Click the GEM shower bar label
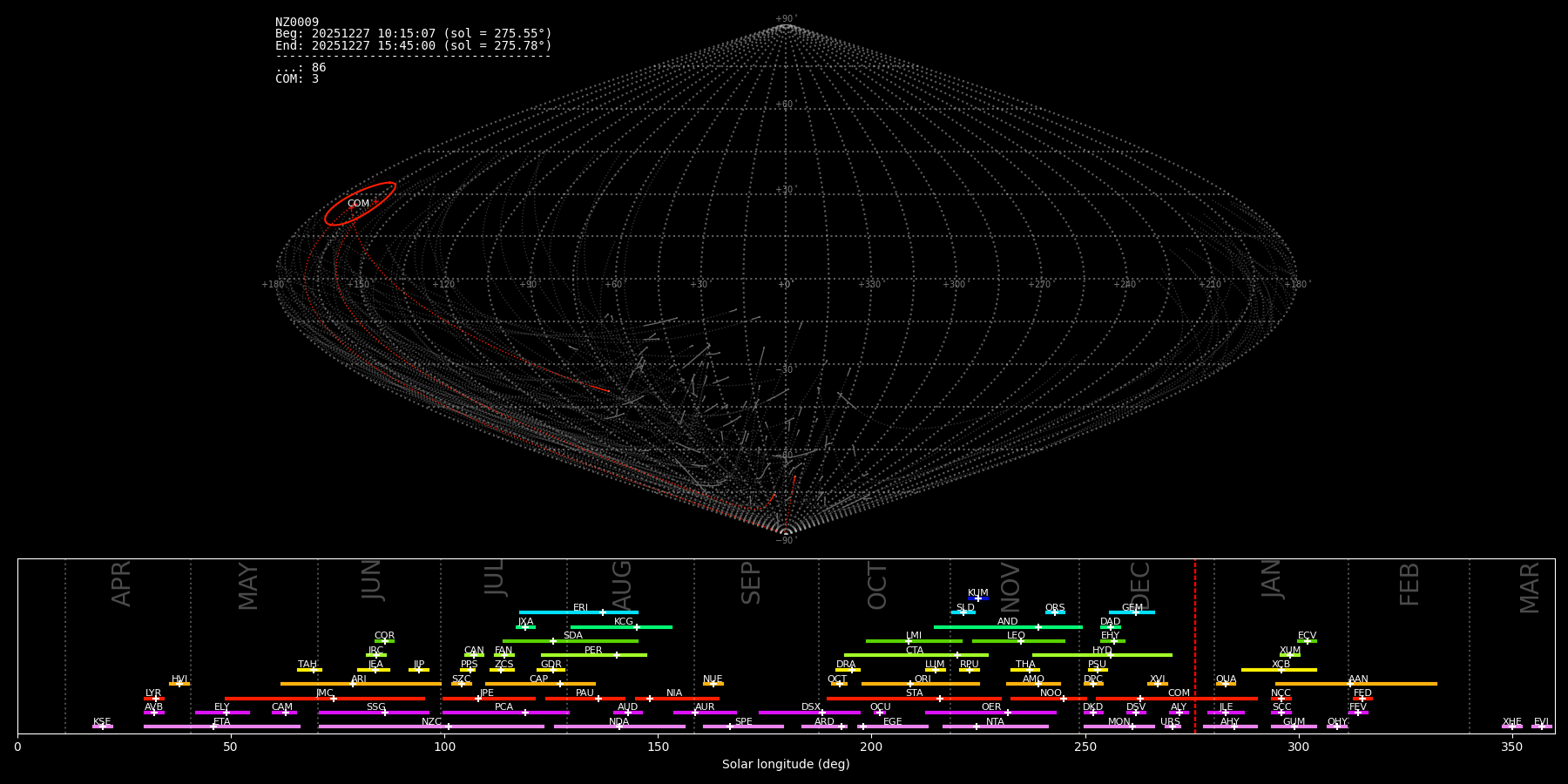This screenshot has width=1568, height=784. tap(1132, 608)
